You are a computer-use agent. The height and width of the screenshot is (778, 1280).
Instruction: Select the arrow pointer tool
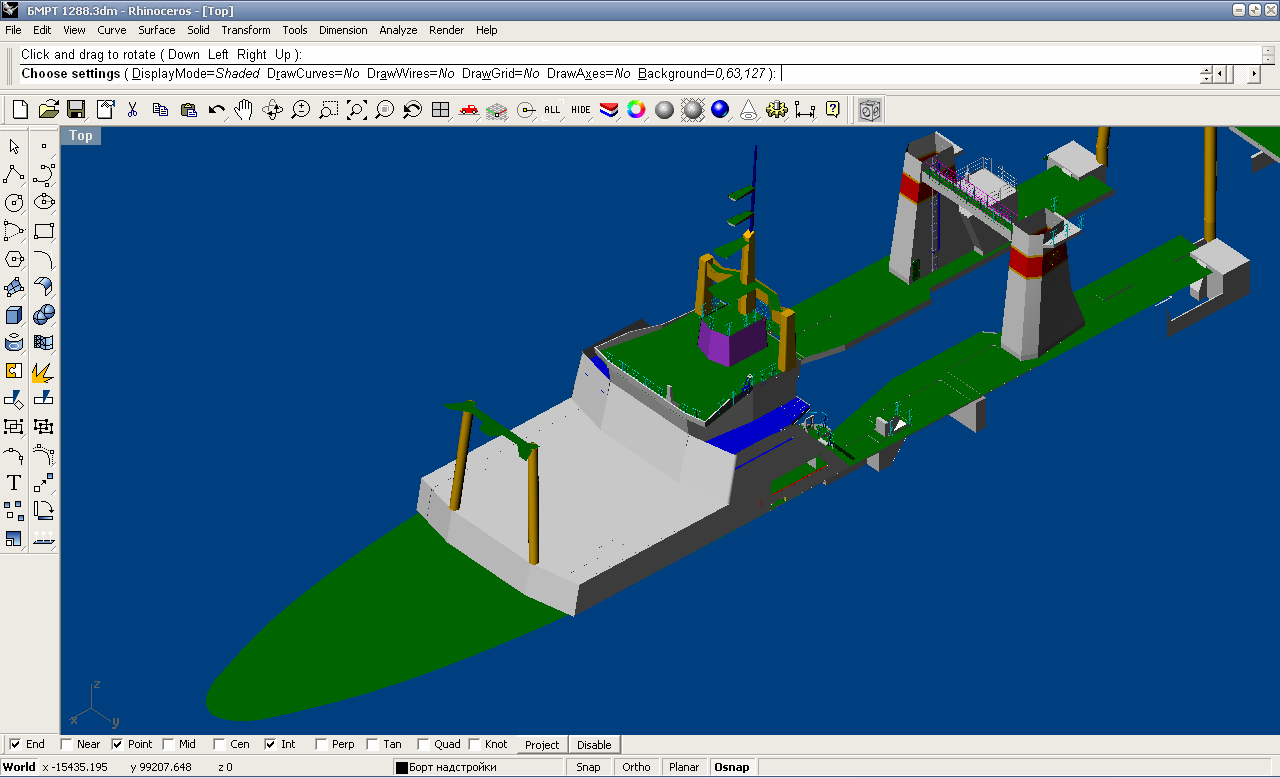click(x=14, y=147)
